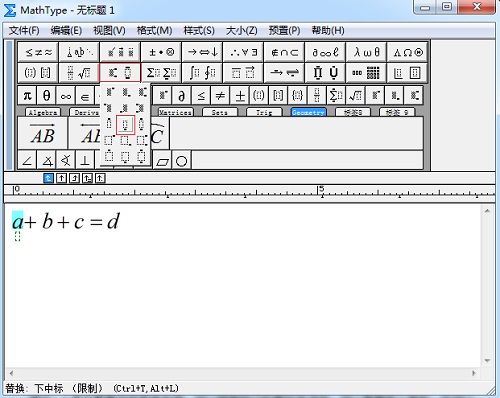This screenshot has height=398, width=500.
Task: Insert the angle symbol
Action: tap(27, 161)
